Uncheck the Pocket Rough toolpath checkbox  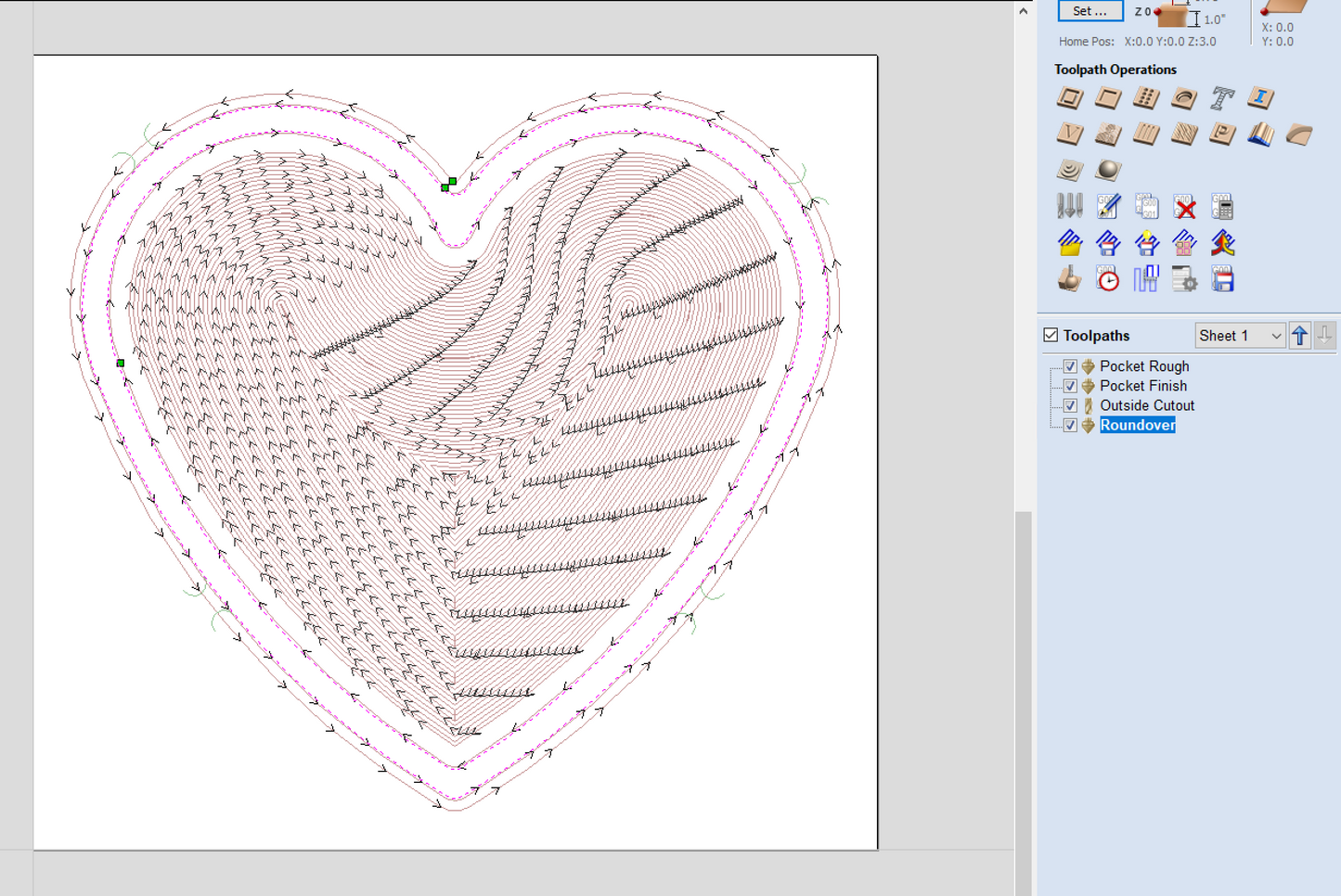[x=1070, y=366]
